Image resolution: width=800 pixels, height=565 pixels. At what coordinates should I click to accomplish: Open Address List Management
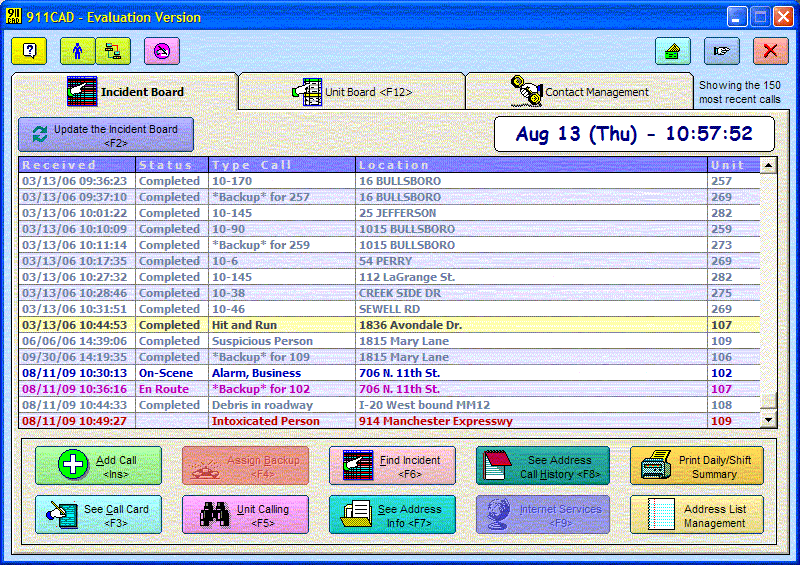click(x=696, y=515)
